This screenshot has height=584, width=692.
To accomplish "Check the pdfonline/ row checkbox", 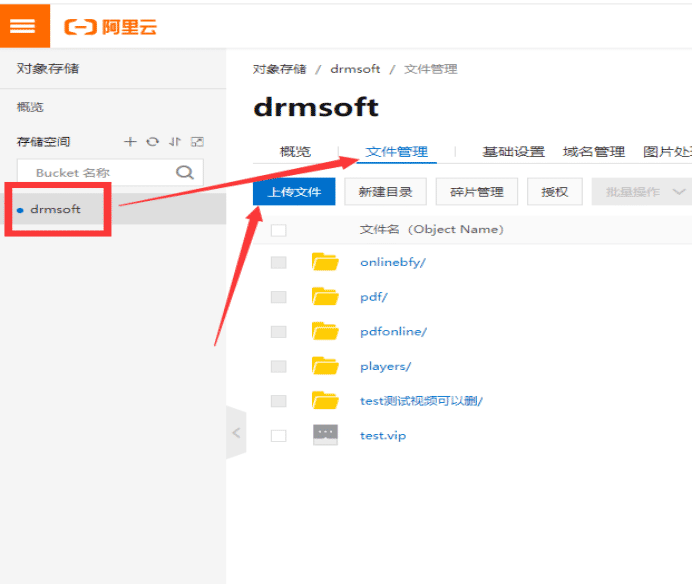I will [278, 332].
